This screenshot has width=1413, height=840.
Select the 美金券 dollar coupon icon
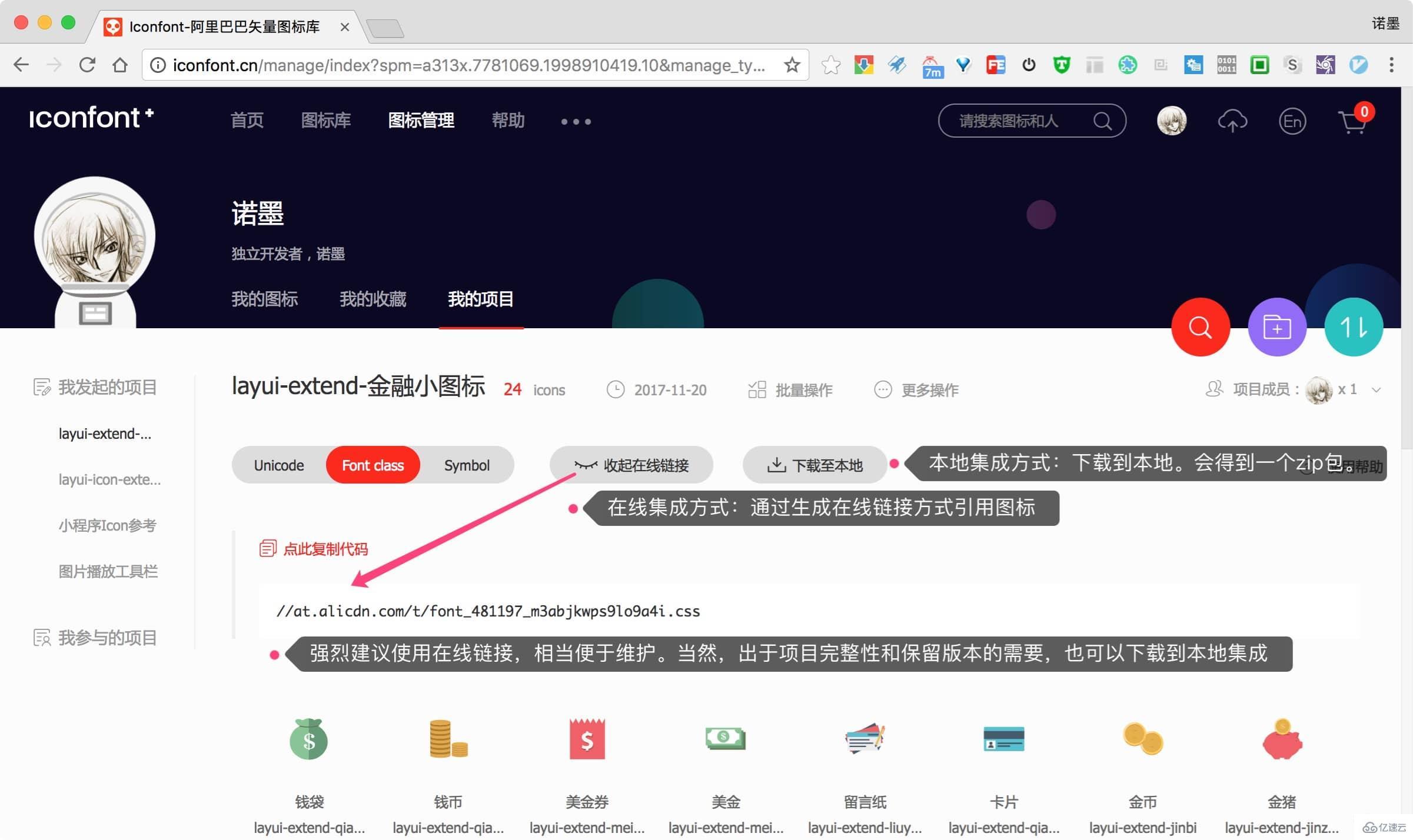click(587, 739)
